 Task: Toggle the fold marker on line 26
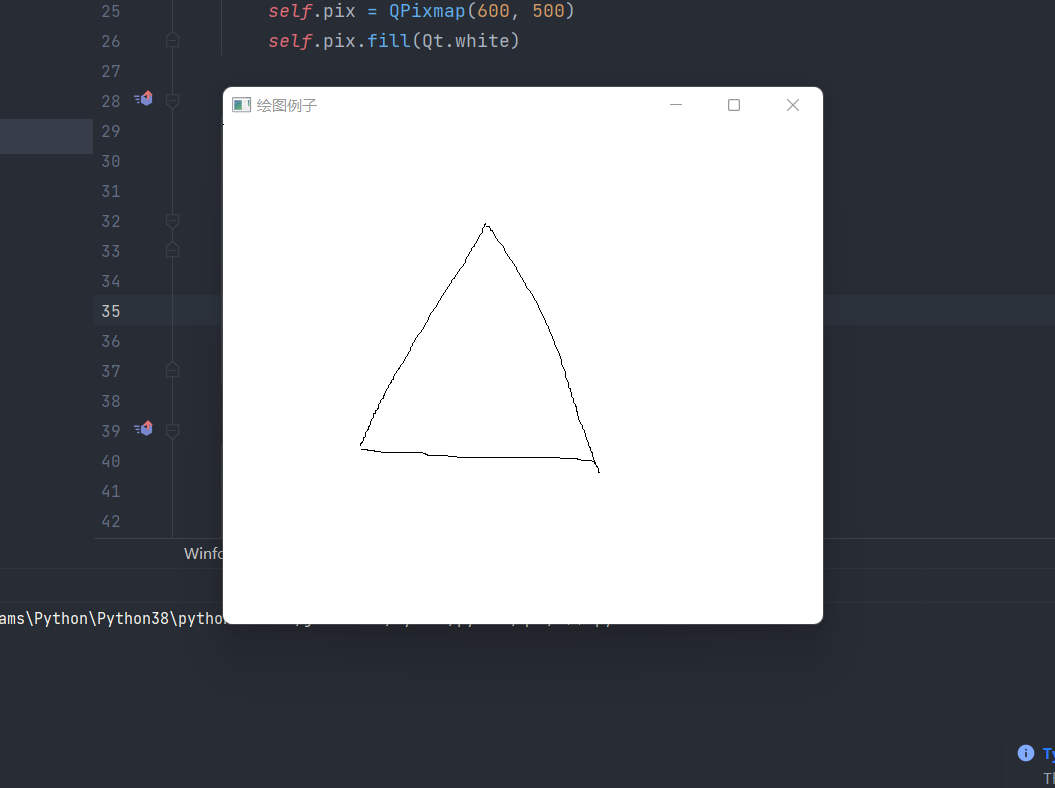[172, 41]
